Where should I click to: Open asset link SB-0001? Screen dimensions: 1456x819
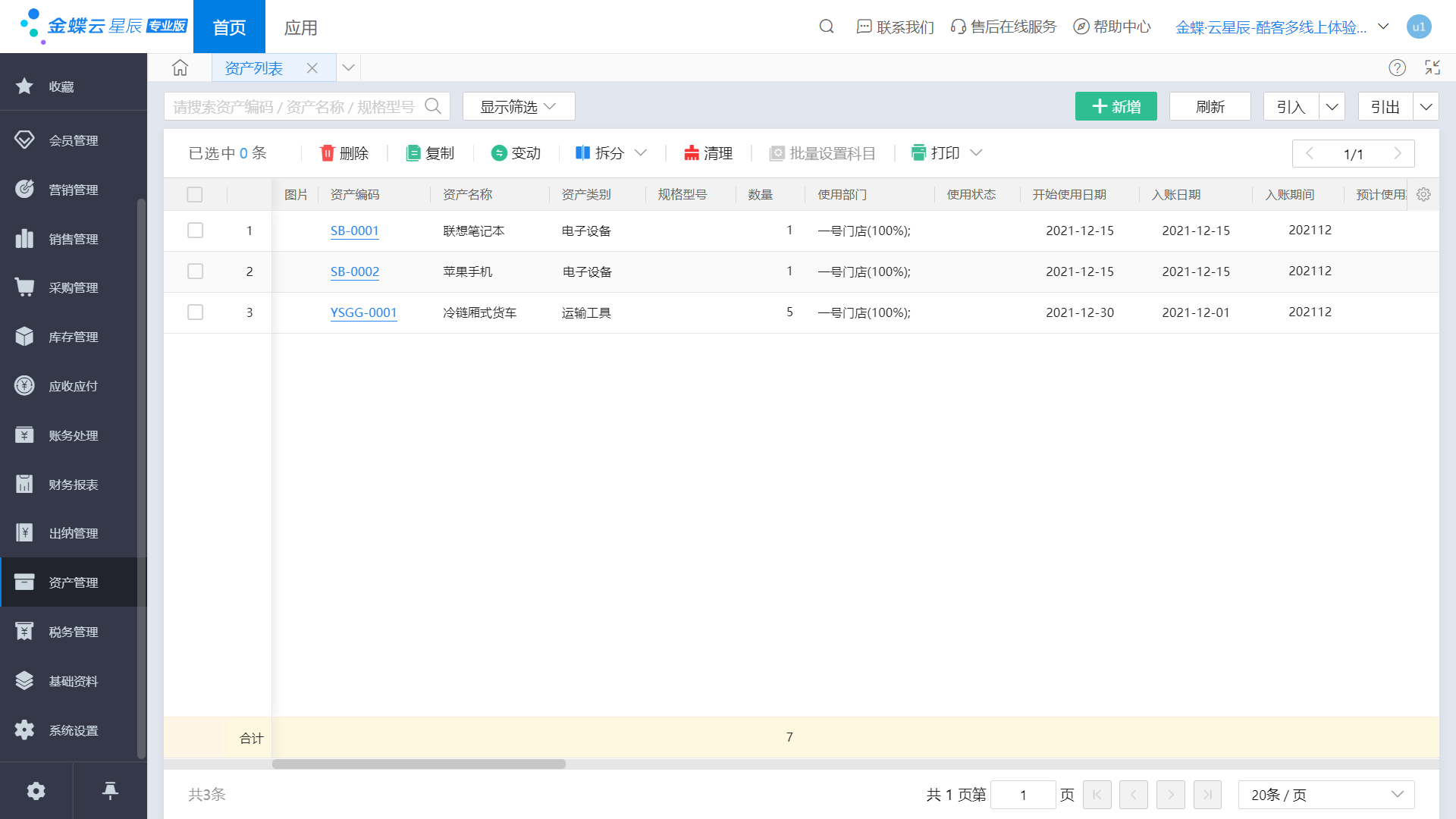354,231
